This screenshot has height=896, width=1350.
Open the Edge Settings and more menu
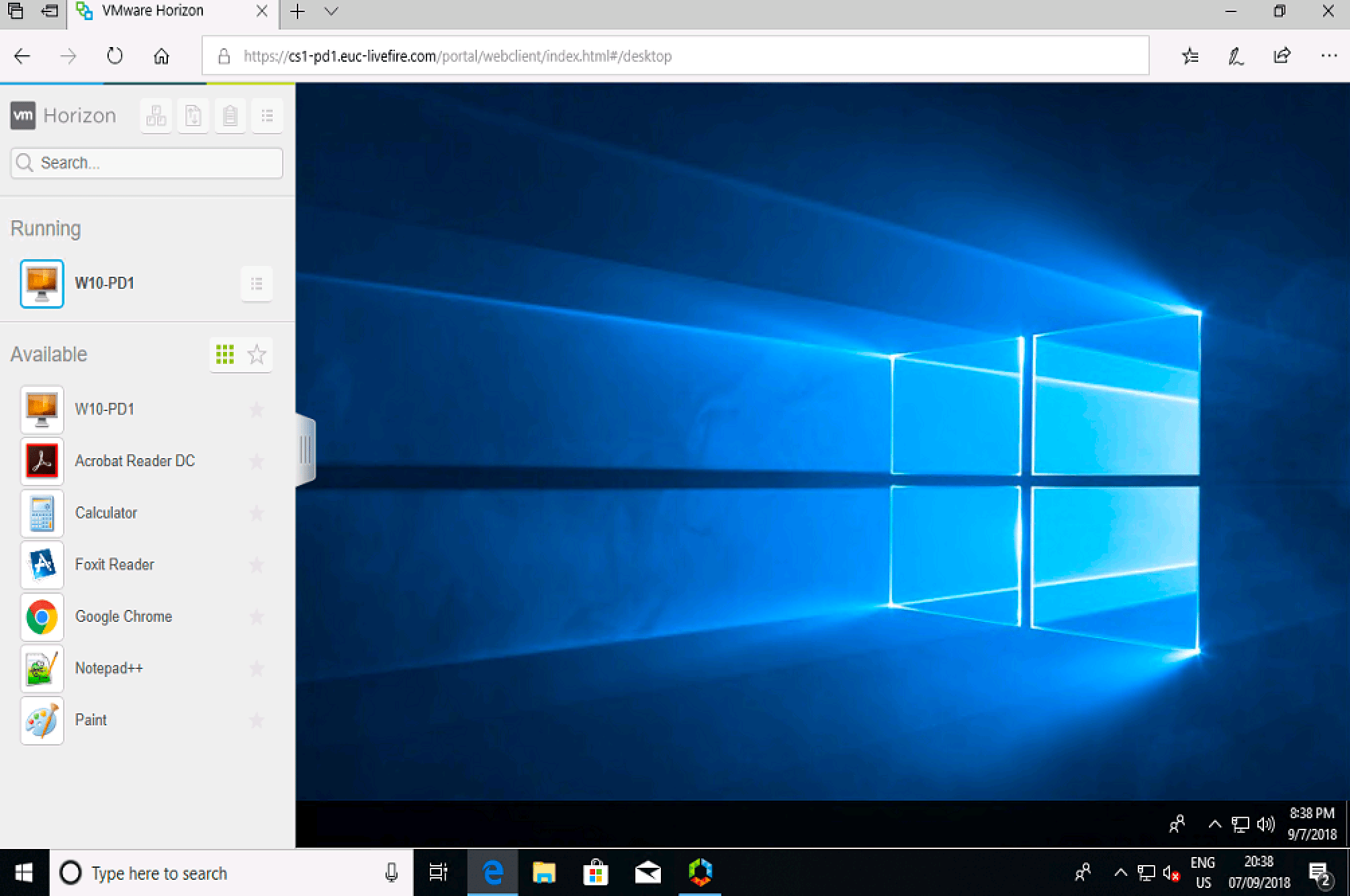click(1329, 56)
